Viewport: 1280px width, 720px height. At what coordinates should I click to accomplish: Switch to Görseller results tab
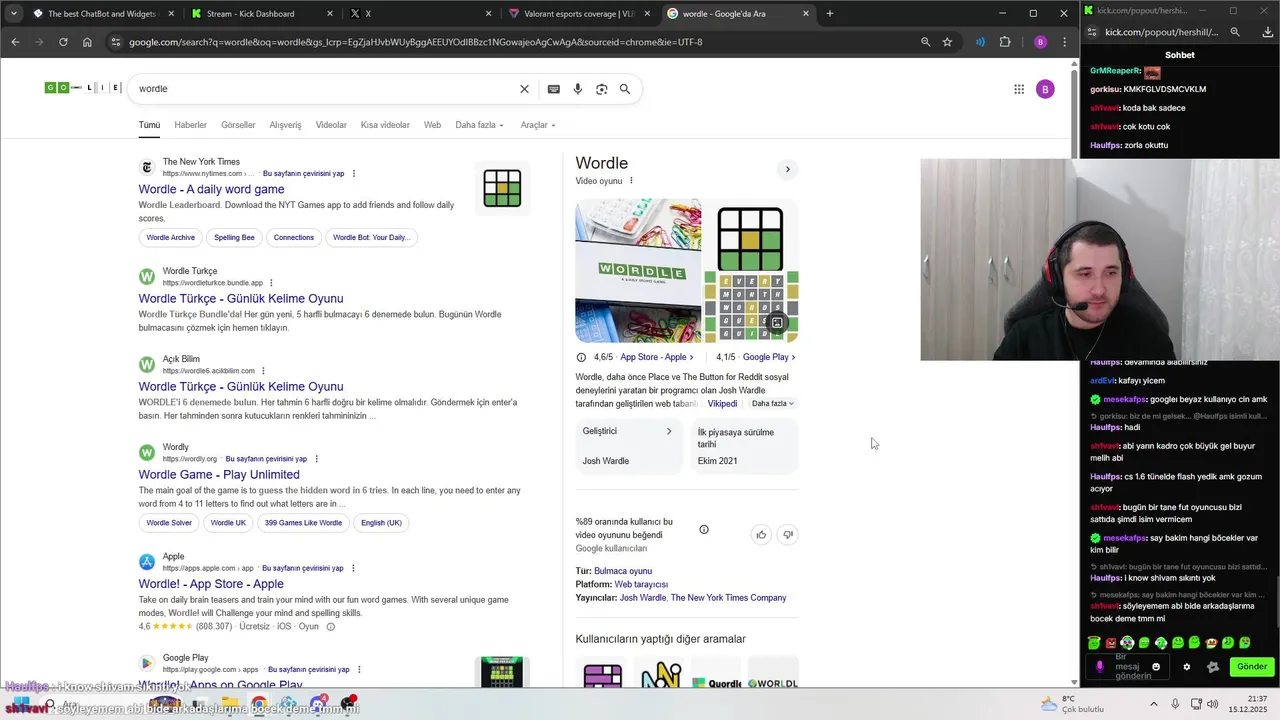pos(238,125)
